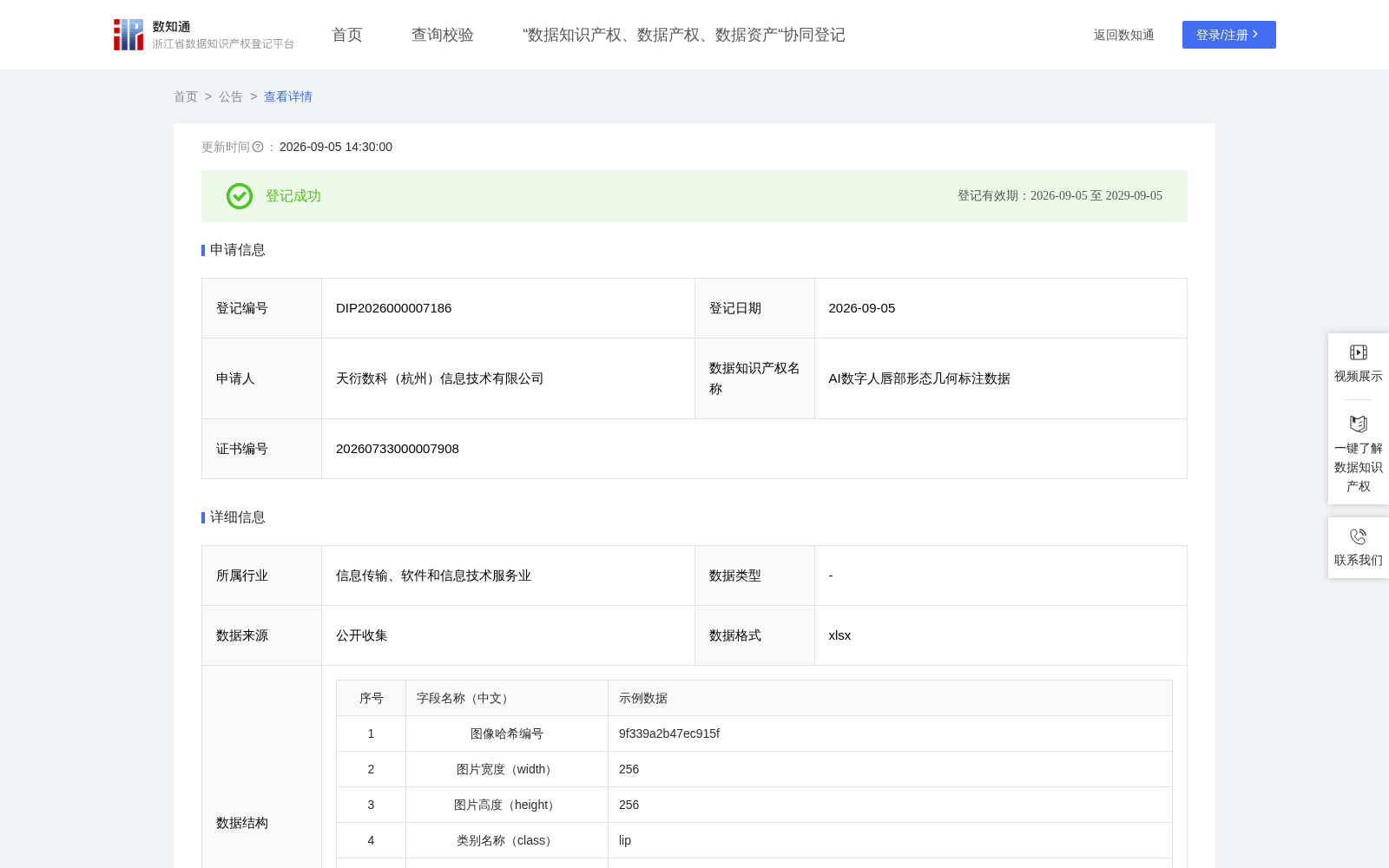Viewport: 1389px width, 868px height.
Task: Click industry value 信息传输、软件和信息技术服务业
Action: 434,575
